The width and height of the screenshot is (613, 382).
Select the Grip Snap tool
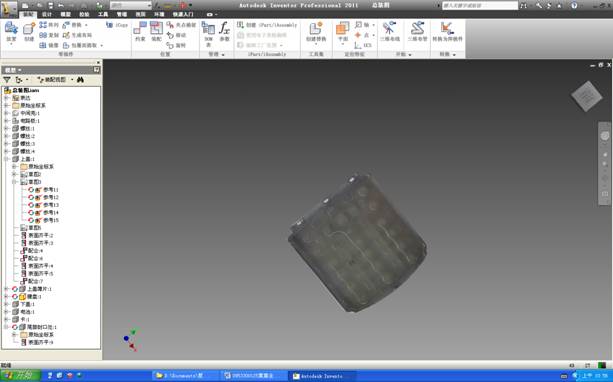(x=181, y=25)
